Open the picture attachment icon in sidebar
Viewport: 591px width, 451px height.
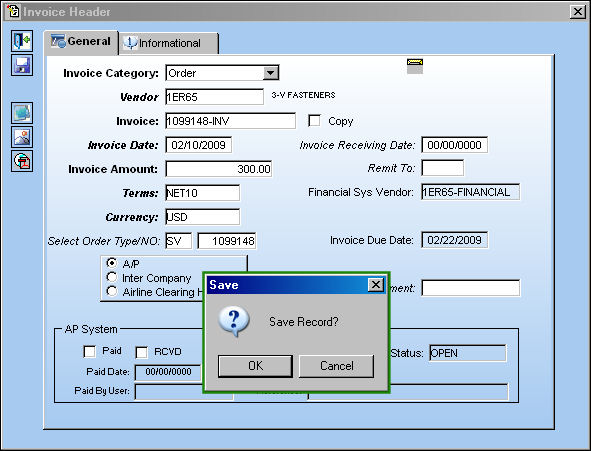[x=22, y=137]
